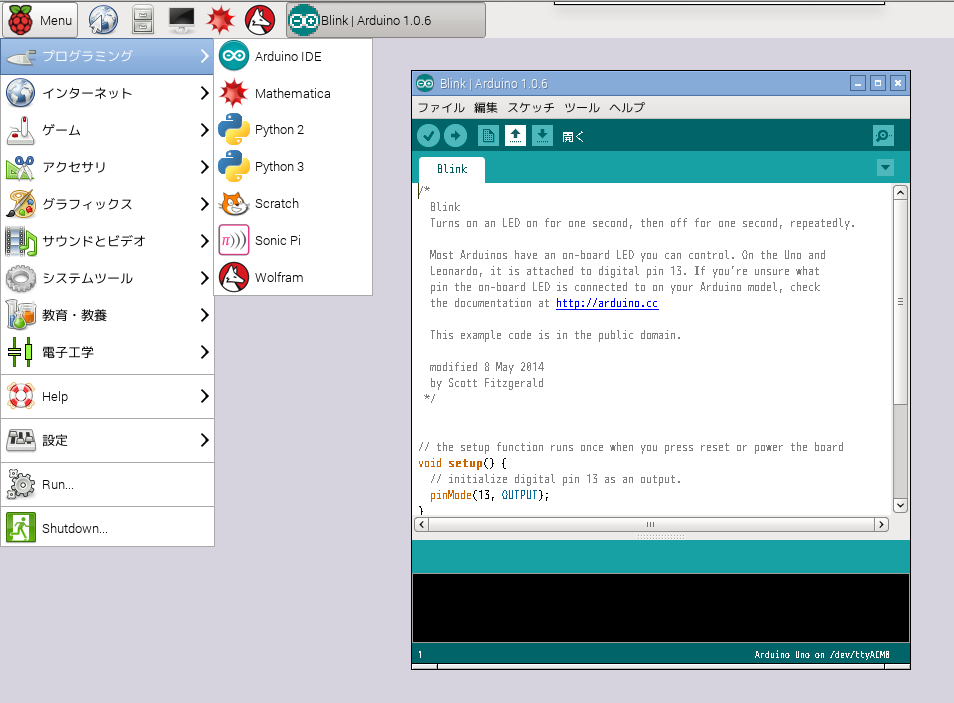Click the 'void setup() {' code line
This screenshot has height=703, width=954.
click(462, 463)
